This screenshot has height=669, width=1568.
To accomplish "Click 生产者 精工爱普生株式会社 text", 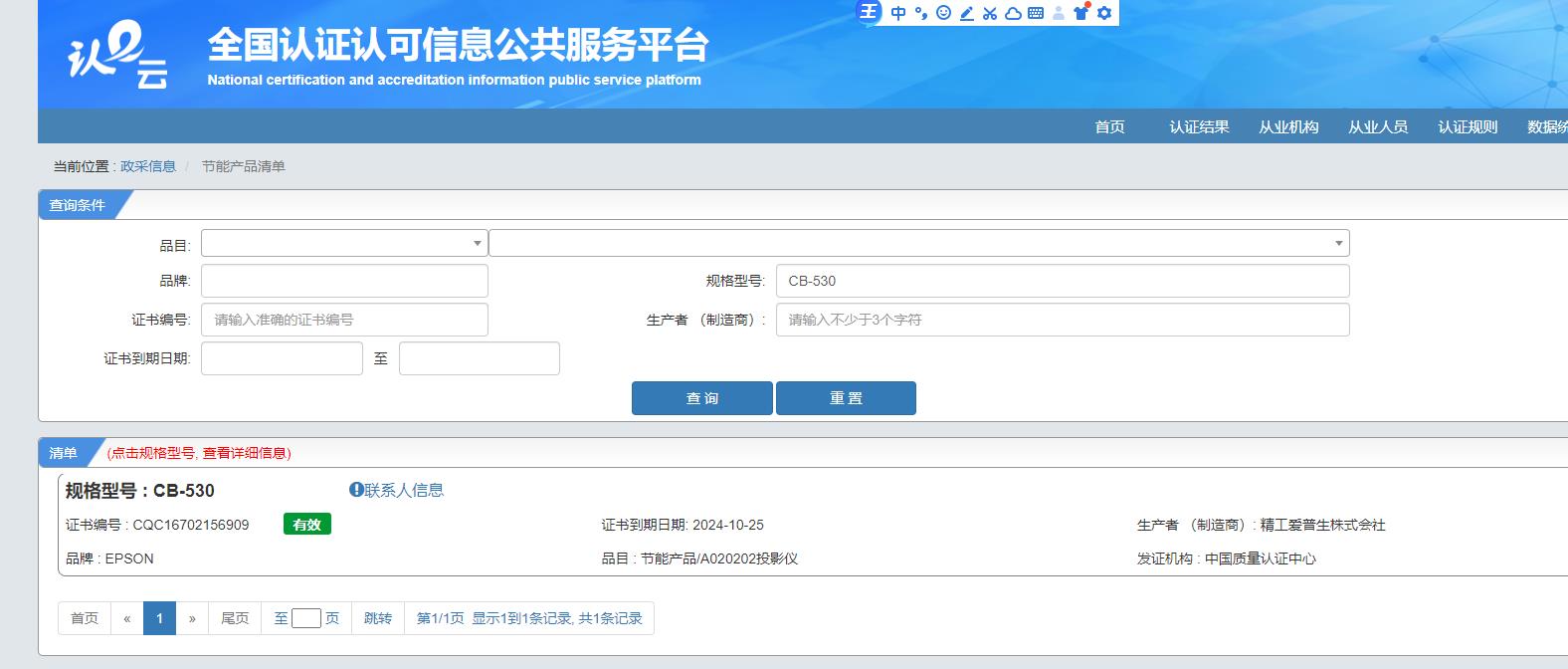I will [1261, 525].
